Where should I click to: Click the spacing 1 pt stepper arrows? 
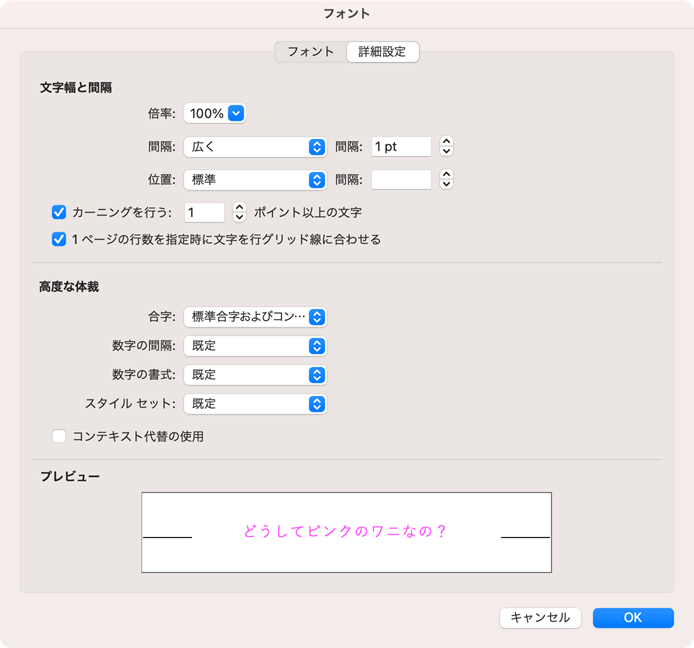tap(447, 147)
